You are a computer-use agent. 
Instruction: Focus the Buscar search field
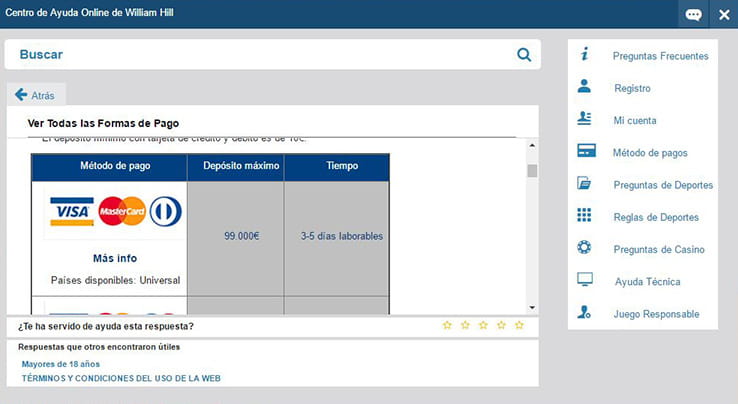click(x=273, y=55)
